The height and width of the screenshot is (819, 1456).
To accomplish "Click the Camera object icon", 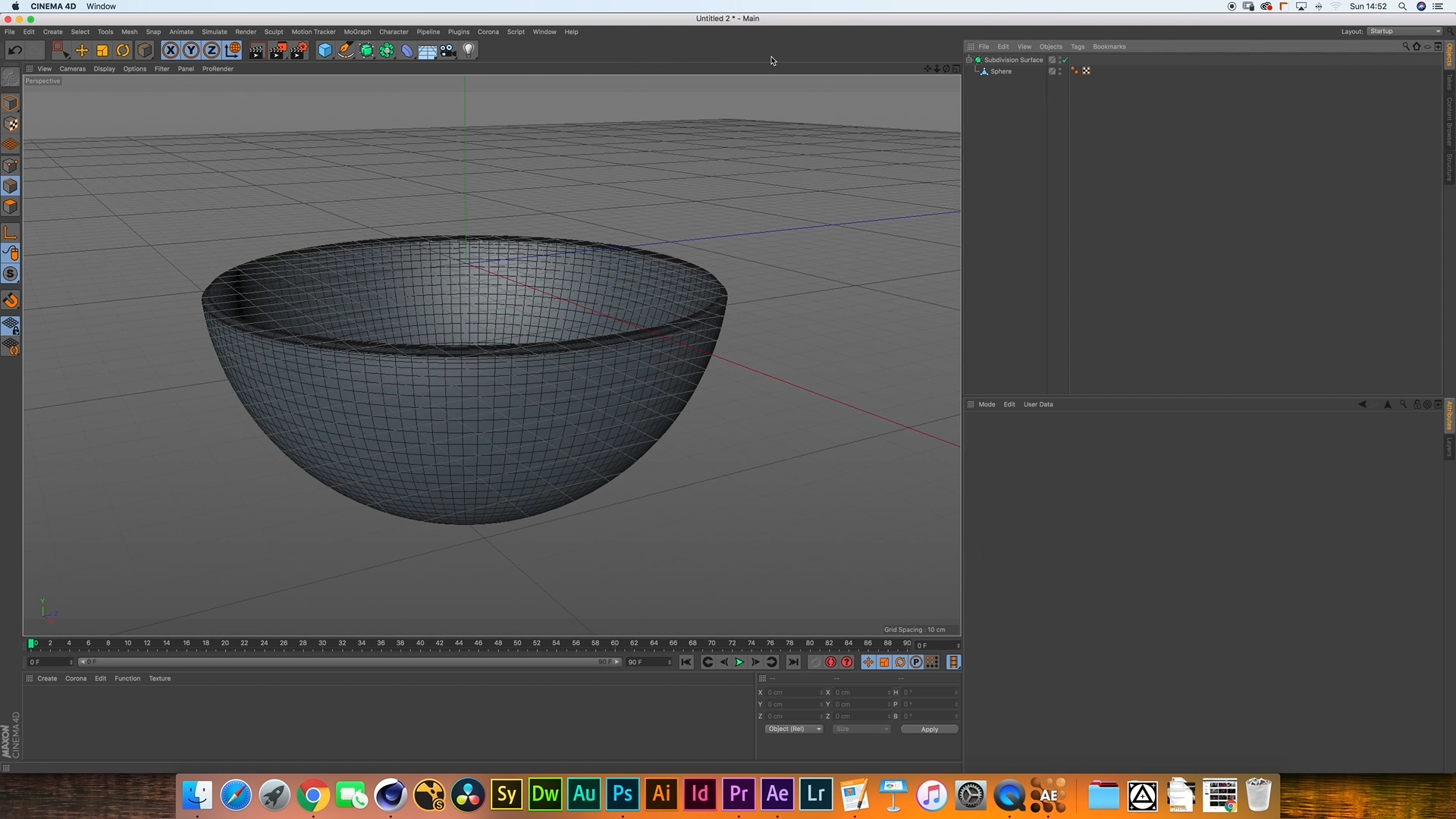I will pyautogui.click(x=448, y=51).
